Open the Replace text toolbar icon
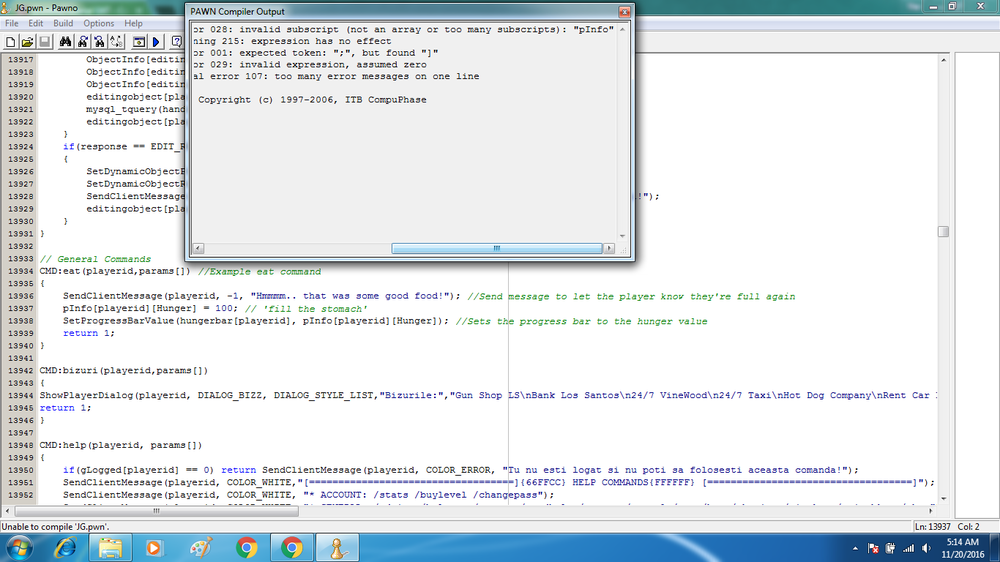Screen dimensions: 1000x562 click(x=117, y=42)
